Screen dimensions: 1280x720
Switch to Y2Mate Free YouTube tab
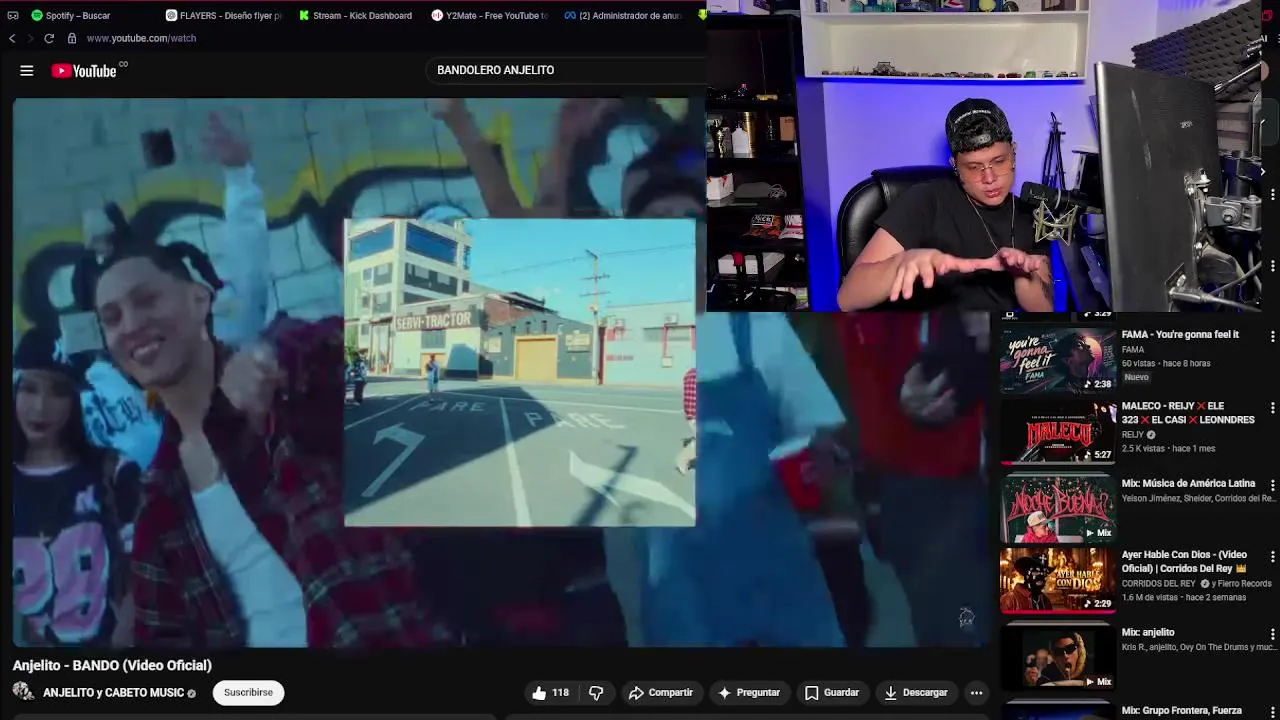tap(490, 15)
